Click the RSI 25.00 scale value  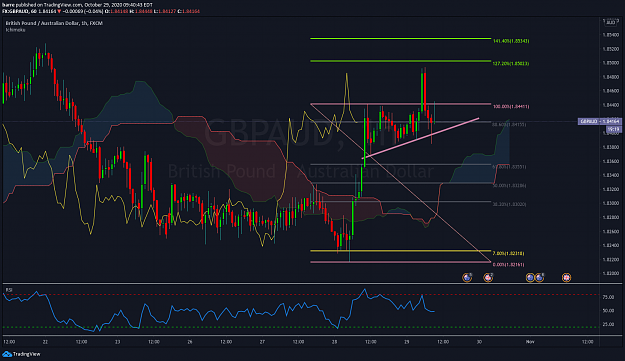pyautogui.click(x=608, y=324)
